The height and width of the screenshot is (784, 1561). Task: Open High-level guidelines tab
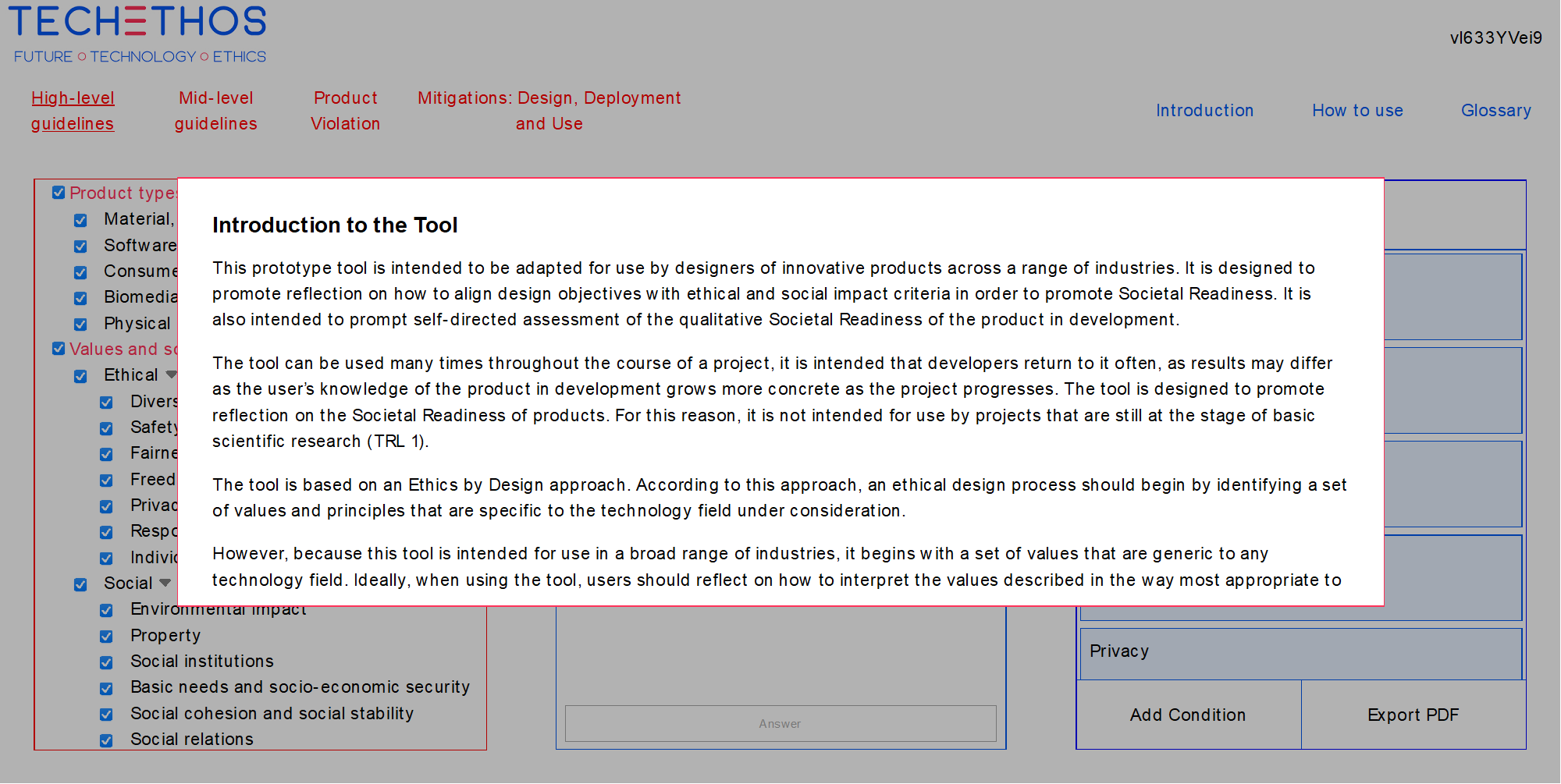tap(73, 111)
